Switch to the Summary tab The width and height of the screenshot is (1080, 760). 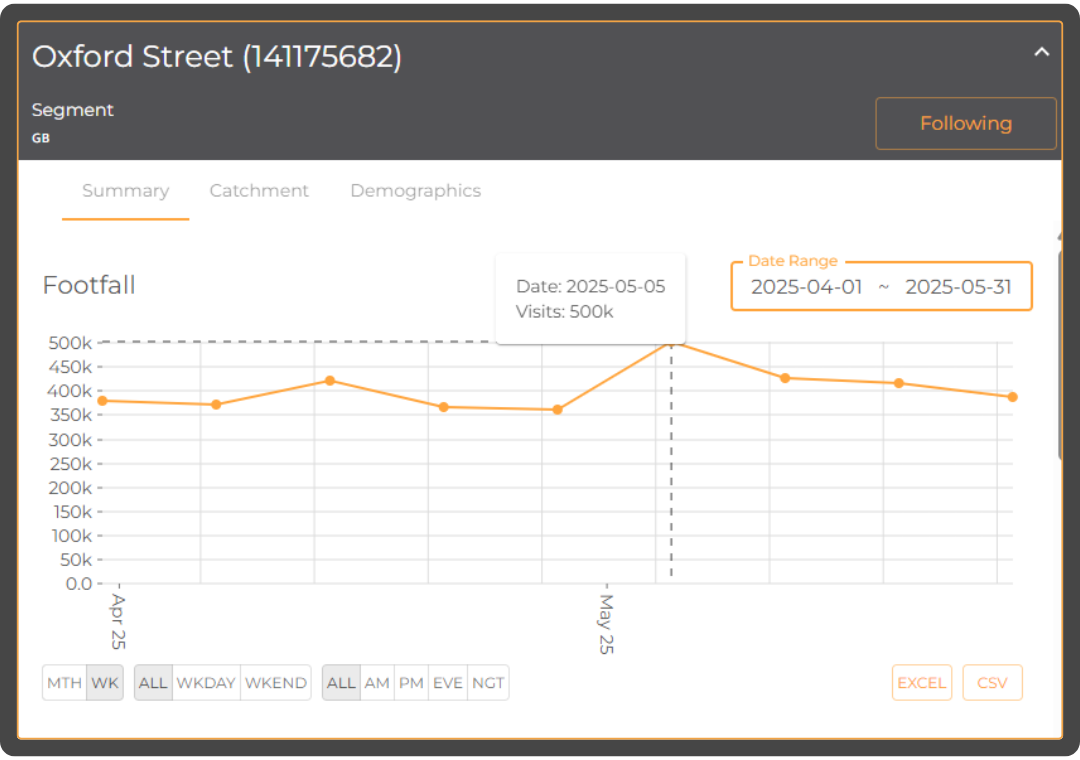pos(125,191)
